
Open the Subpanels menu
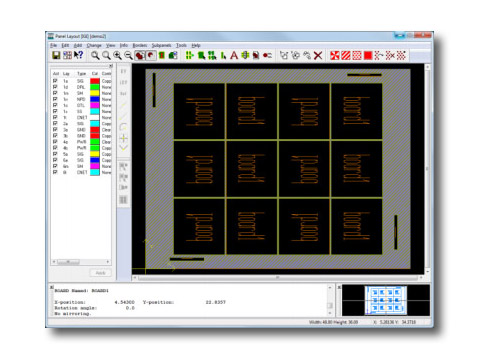pos(161,45)
